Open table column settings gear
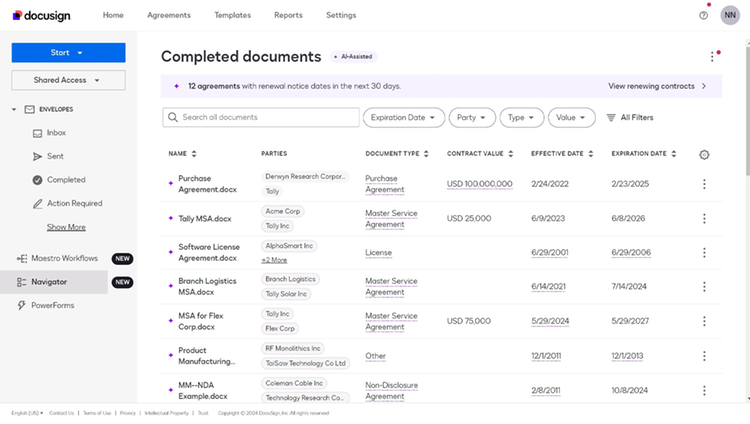 (704, 155)
